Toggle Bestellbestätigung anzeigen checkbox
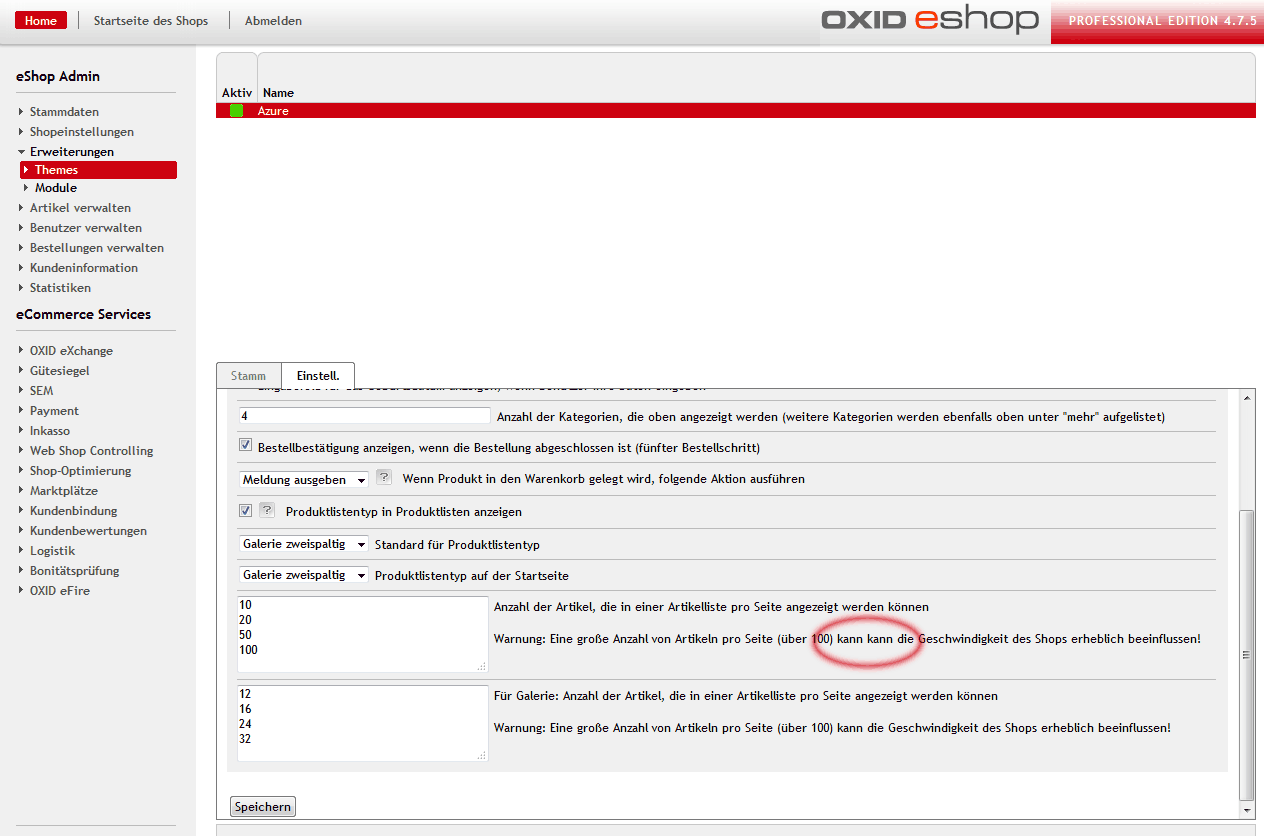Image resolution: width=1264 pixels, height=836 pixels. [246, 446]
